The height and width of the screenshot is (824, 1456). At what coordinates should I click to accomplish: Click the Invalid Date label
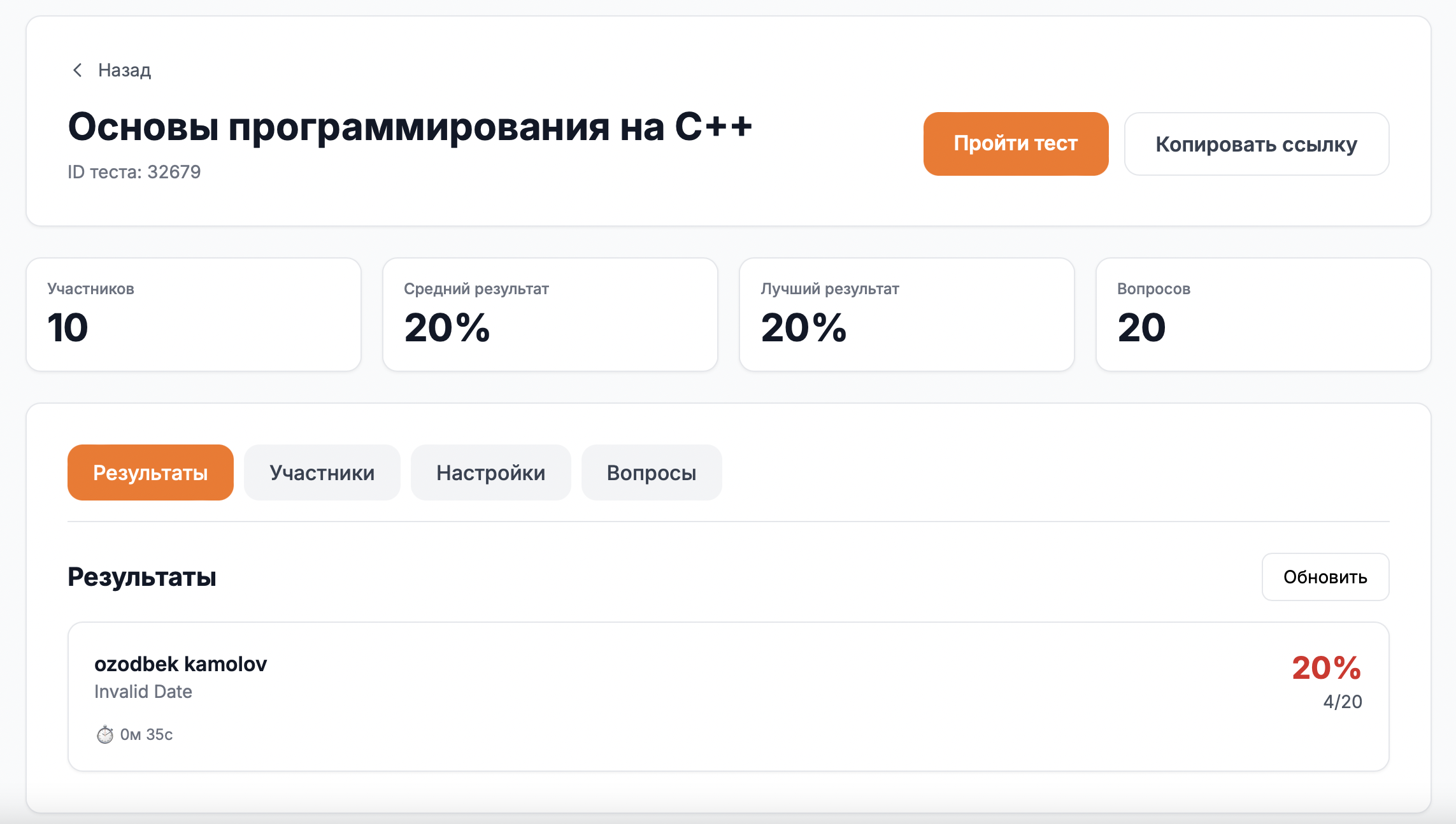tap(143, 692)
